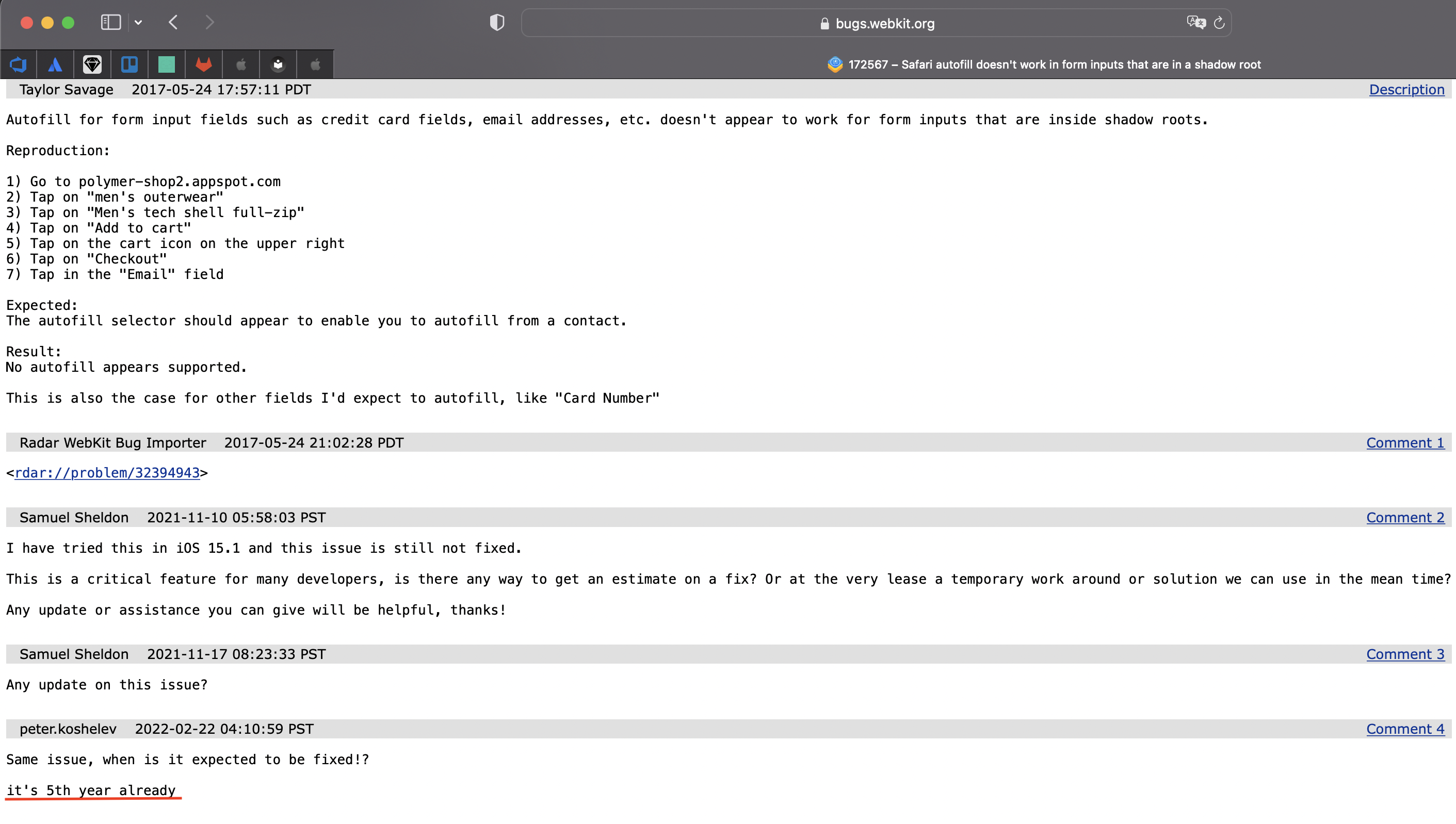Image resolution: width=1456 pixels, height=824 pixels.
Task: Click the translate page icon
Action: 1195,23
